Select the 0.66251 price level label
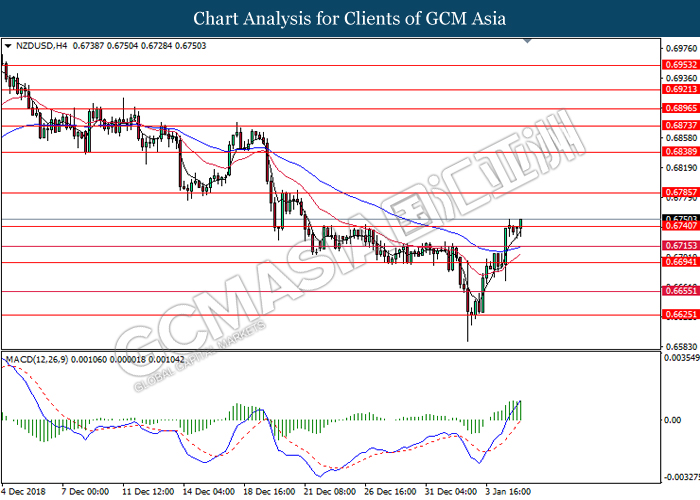Viewport: 700px width, 500px height. (x=681, y=314)
